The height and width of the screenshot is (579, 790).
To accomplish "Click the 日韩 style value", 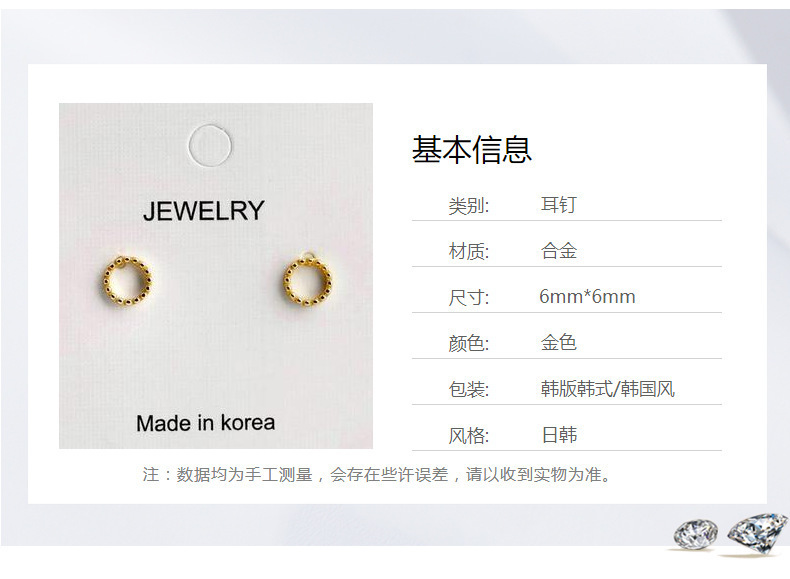I will (559, 435).
